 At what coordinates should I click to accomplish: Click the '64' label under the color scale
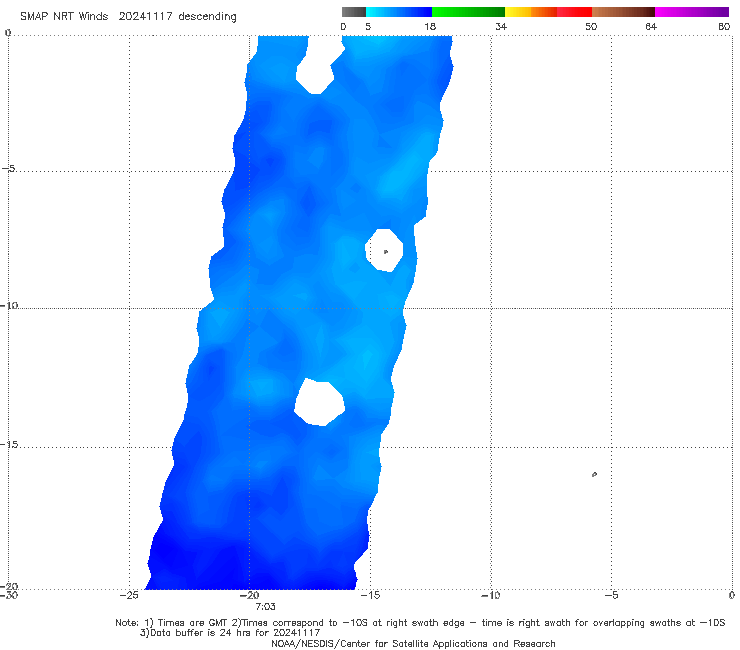point(651,26)
